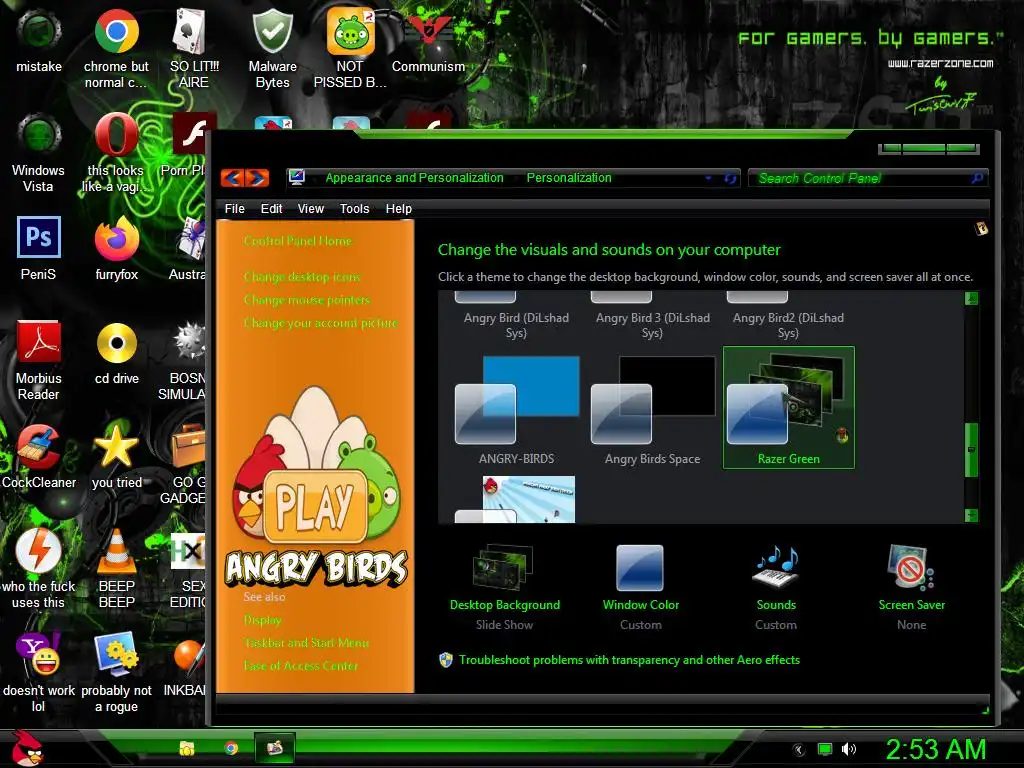This screenshot has width=1024, height=768.
Task: Open the 'this looks like a vagi...' Opera icon
Action: pyautogui.click(x=116, y=153)
